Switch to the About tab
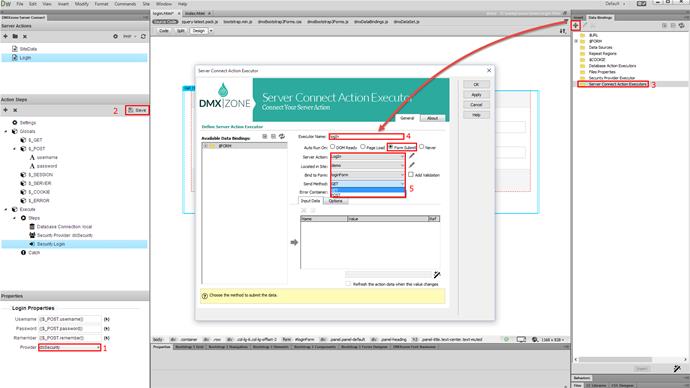The image size is (690, 388). [x=433, y=118]
